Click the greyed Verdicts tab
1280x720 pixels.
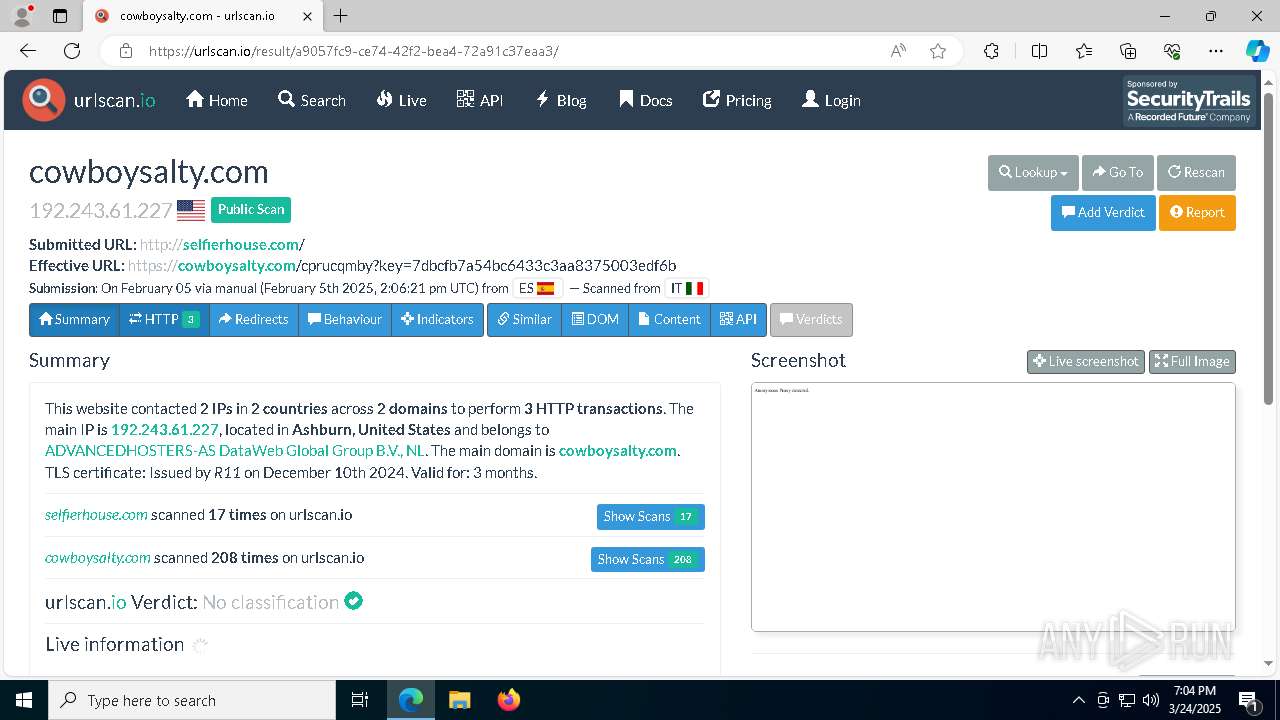(811, 319)
